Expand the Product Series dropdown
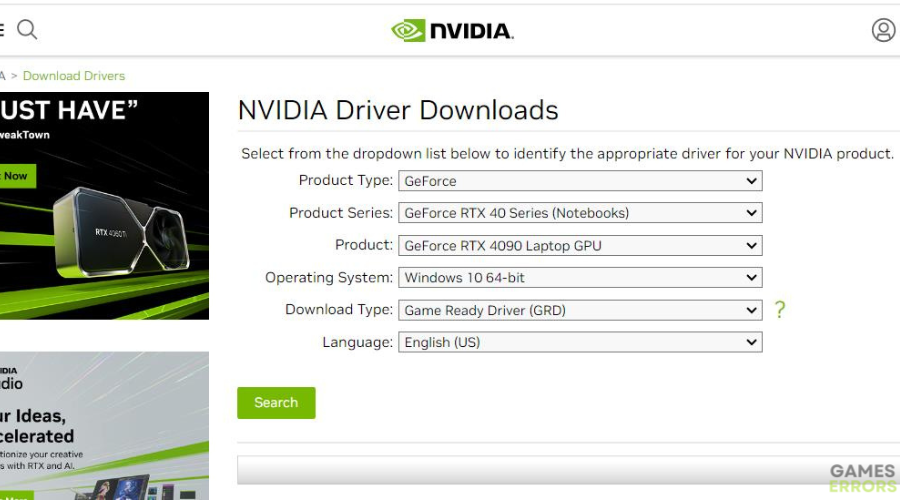This screenshot has width=900, height=500. 580,213
